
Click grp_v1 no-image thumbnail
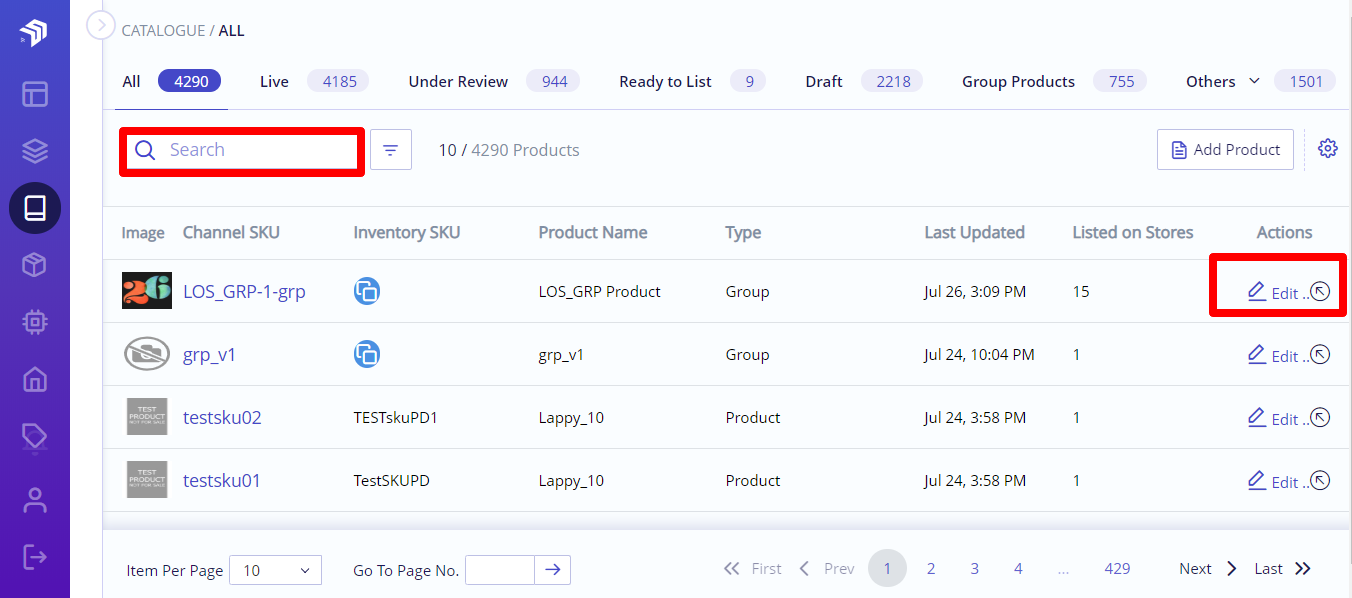(147, 354)
